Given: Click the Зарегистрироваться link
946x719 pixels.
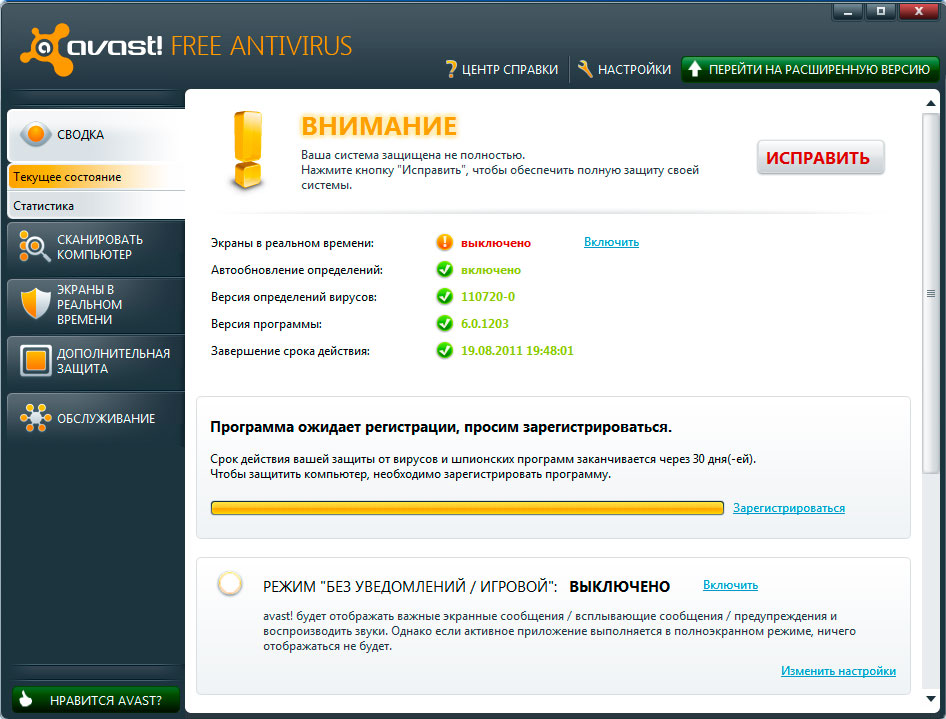Looking at the screenshot, I should point(788,508).
